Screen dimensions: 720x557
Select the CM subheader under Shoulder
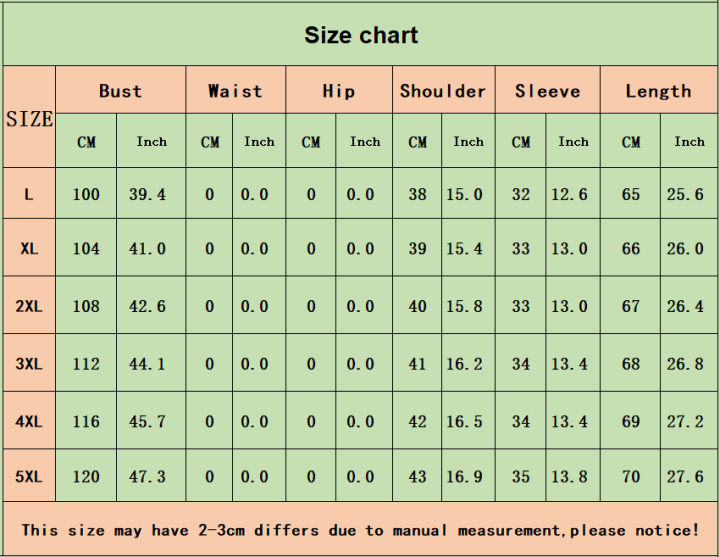click(417, 142)
